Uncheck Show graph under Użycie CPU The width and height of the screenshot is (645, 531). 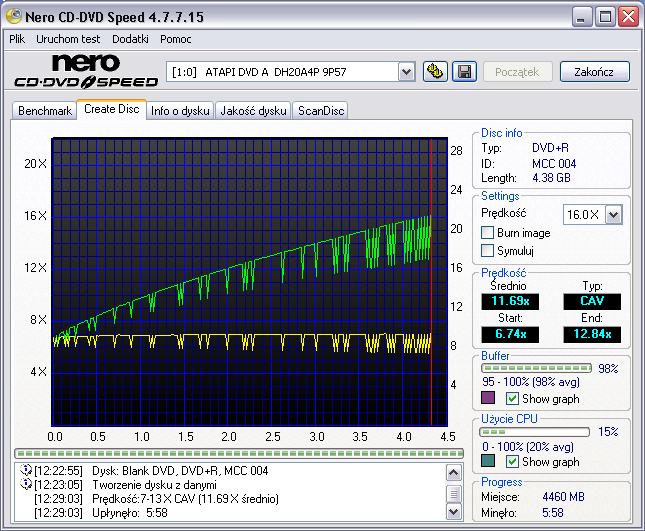(512, 461)
